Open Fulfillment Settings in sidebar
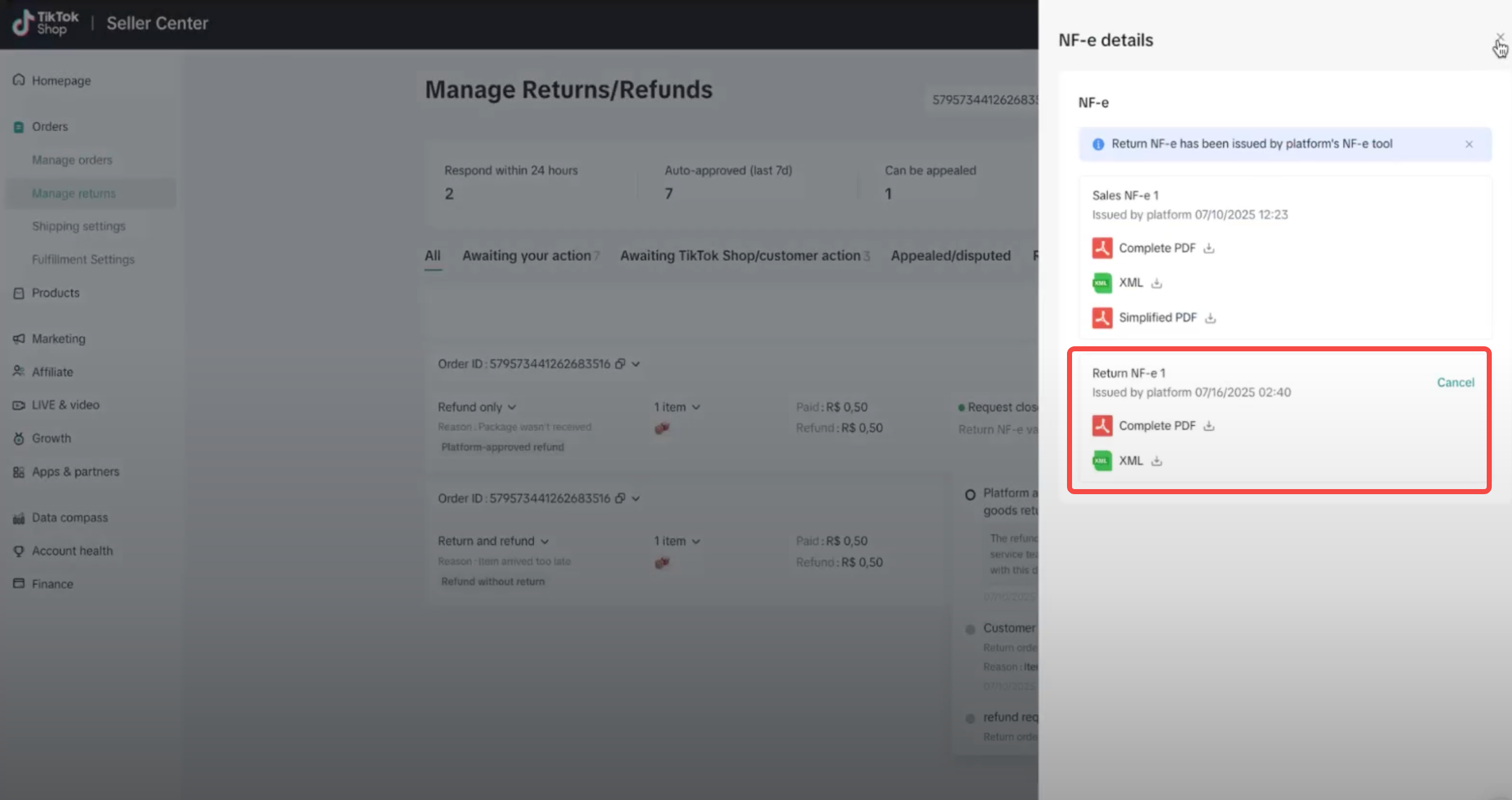 tap(83, 260)
